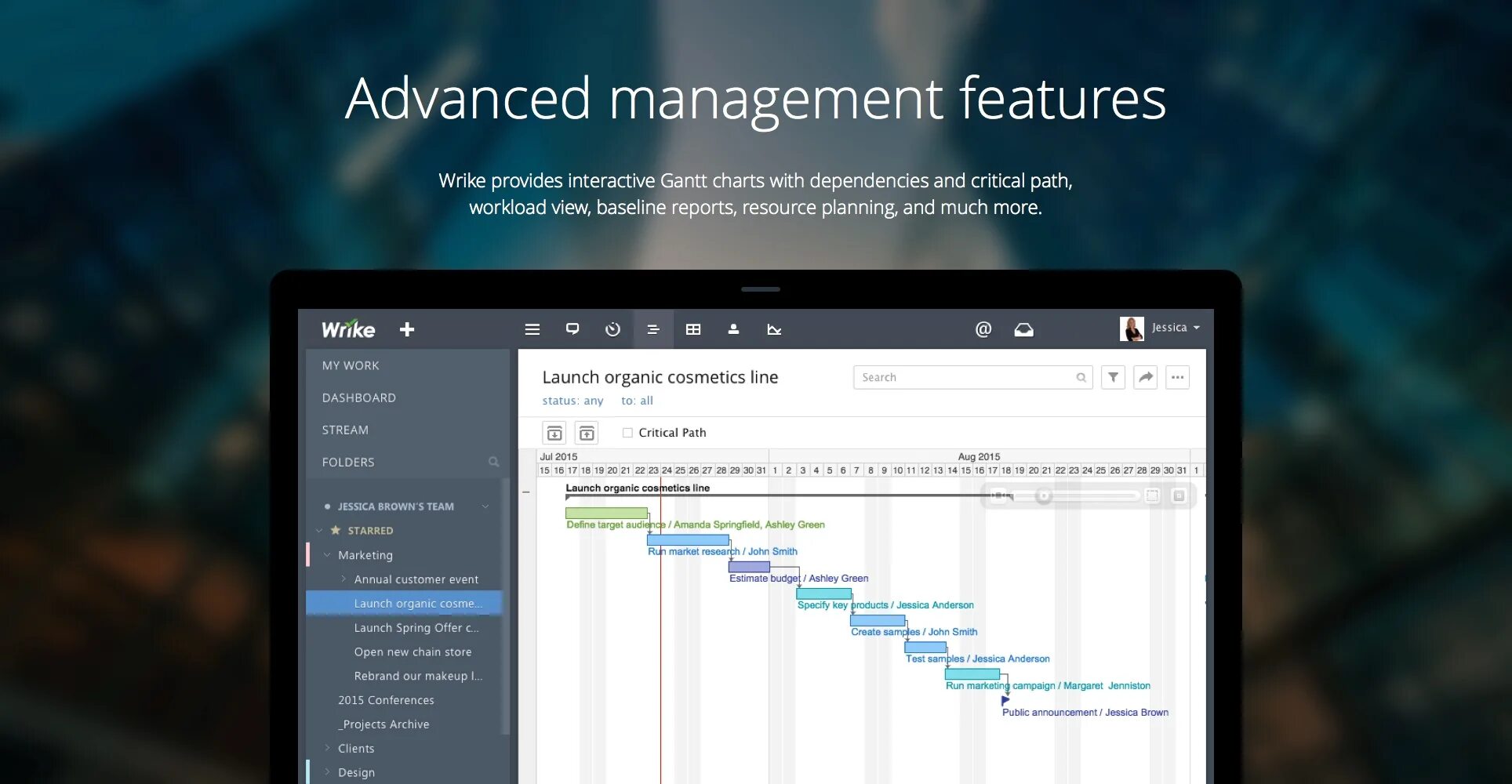Open the @ mentions icon

[x=983, y=329]
